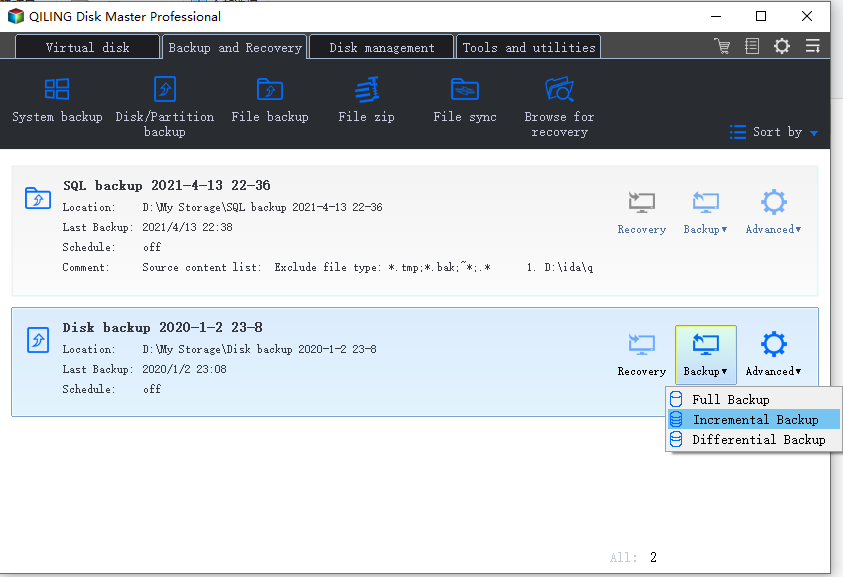Click Recovery for SQL backup
843x577 pixels.
click(641, 213)
